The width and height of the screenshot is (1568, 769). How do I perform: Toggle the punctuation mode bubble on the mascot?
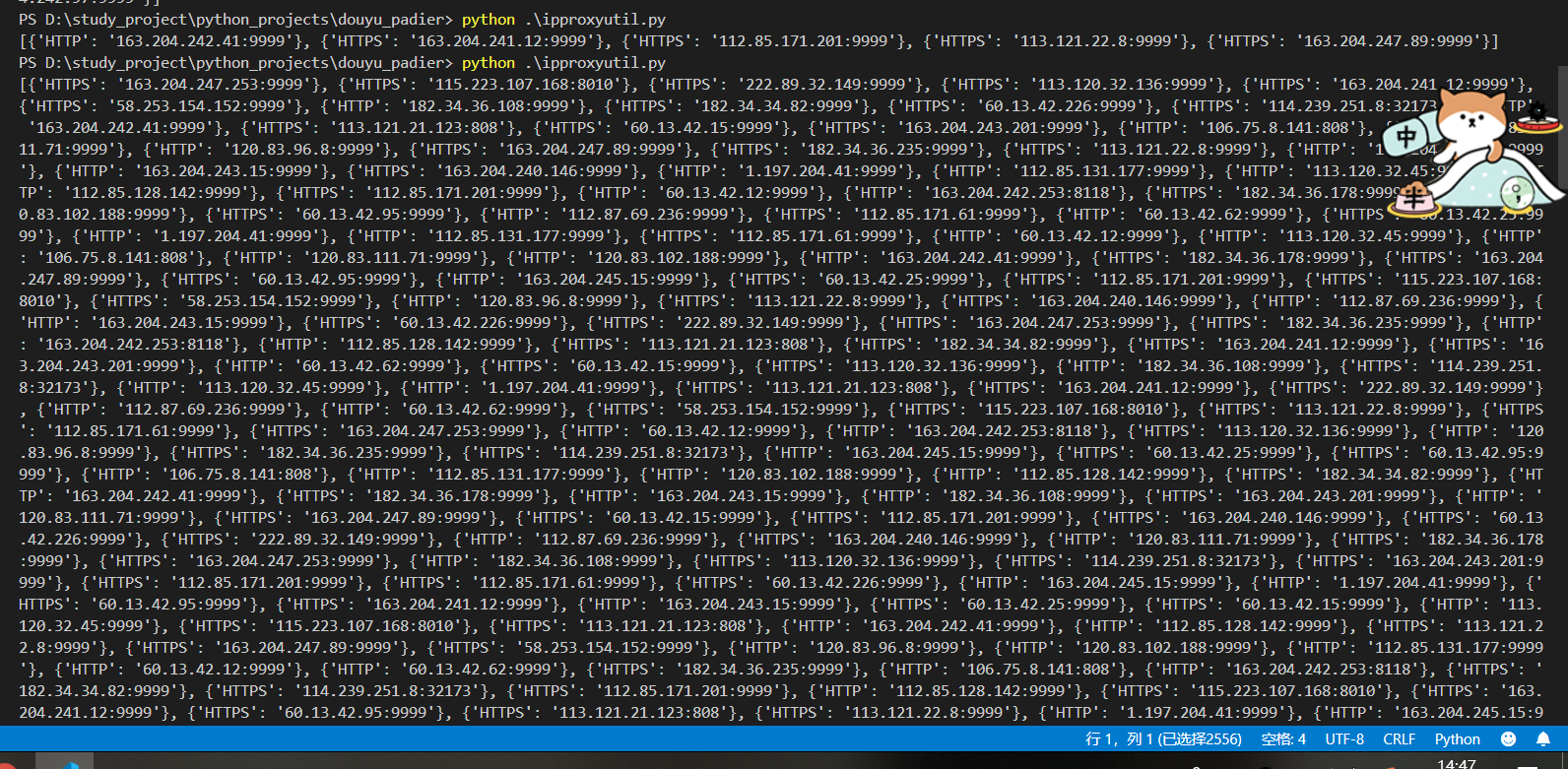pos(1519,192)
